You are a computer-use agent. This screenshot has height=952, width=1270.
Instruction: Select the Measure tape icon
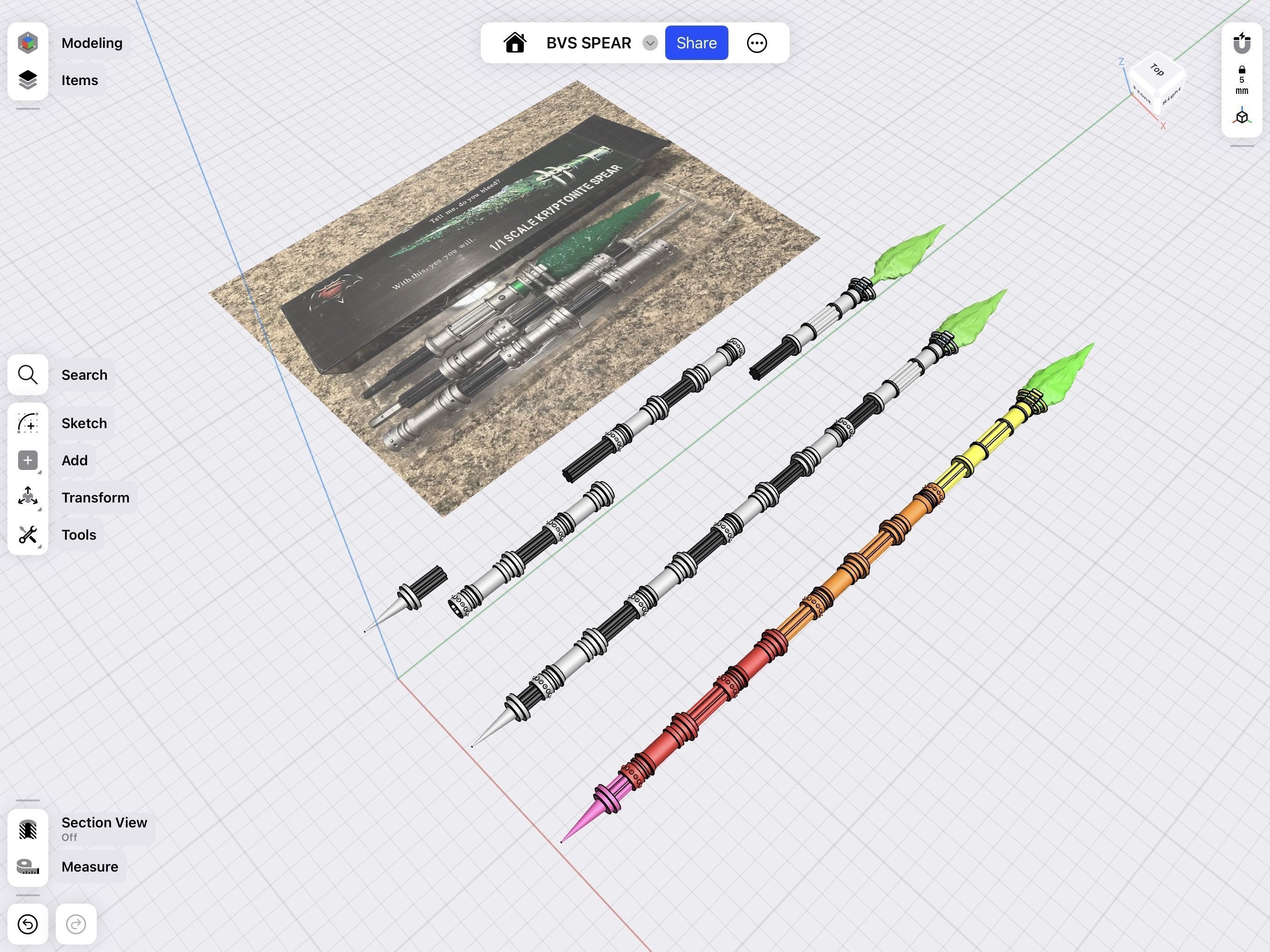coord(27,866)
